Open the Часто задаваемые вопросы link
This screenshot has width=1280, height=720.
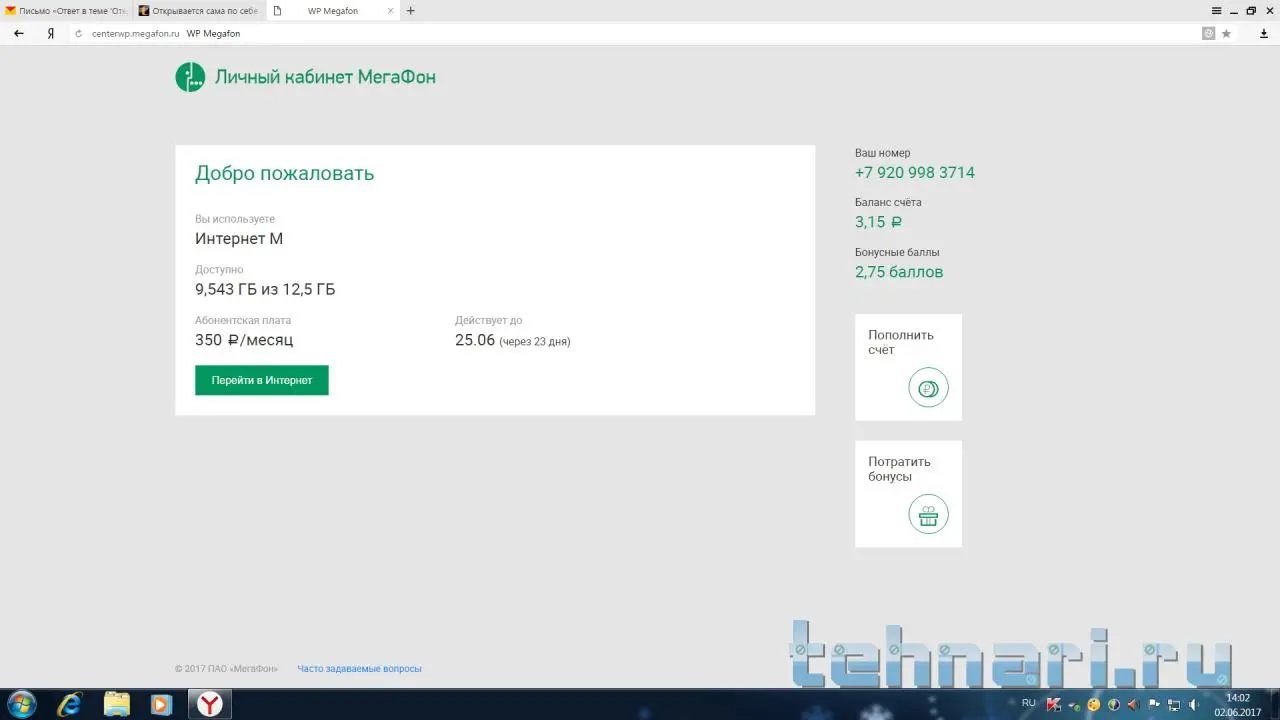pyautogui.click(x=359, y=669)
